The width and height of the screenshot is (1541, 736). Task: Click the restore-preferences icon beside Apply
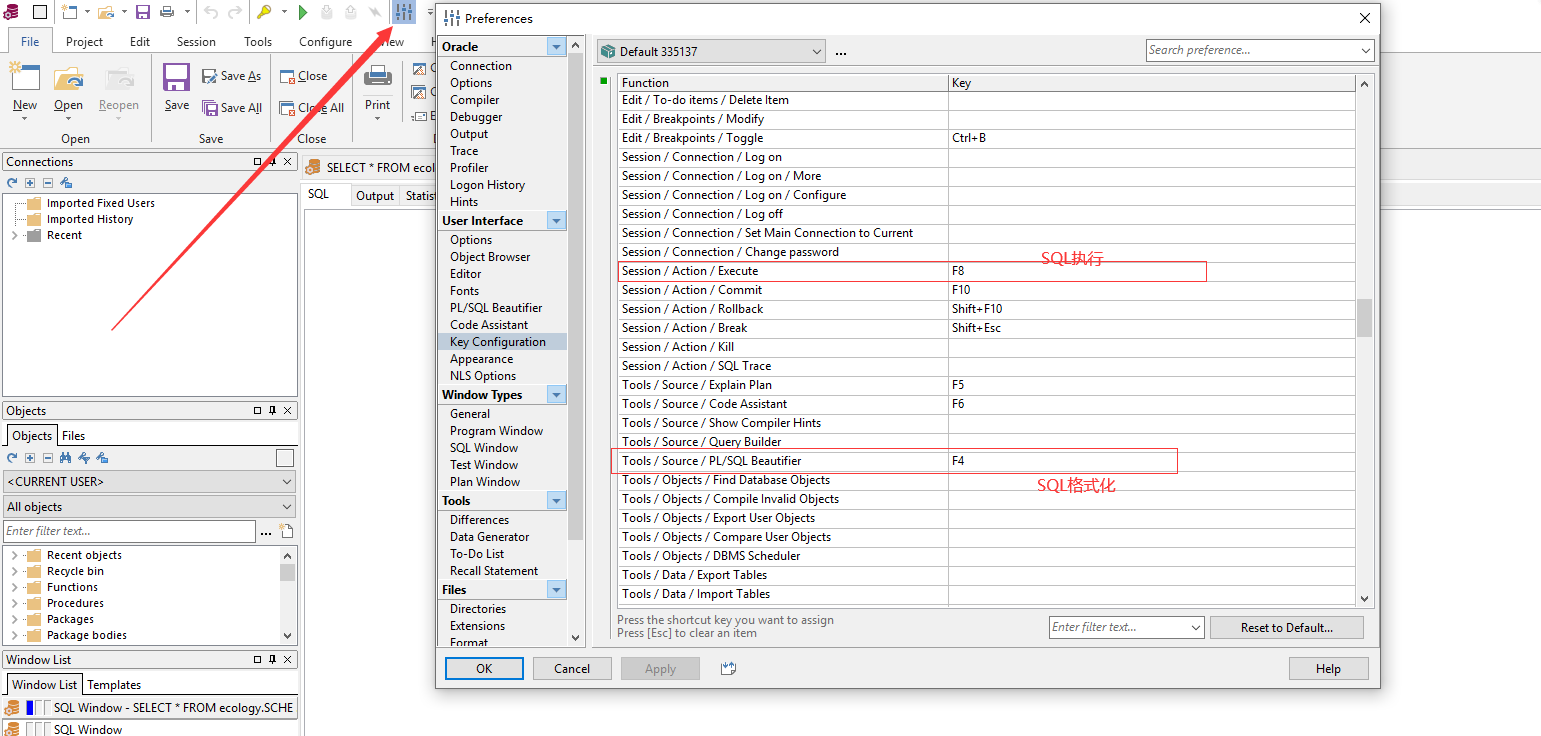pos(728,668)
